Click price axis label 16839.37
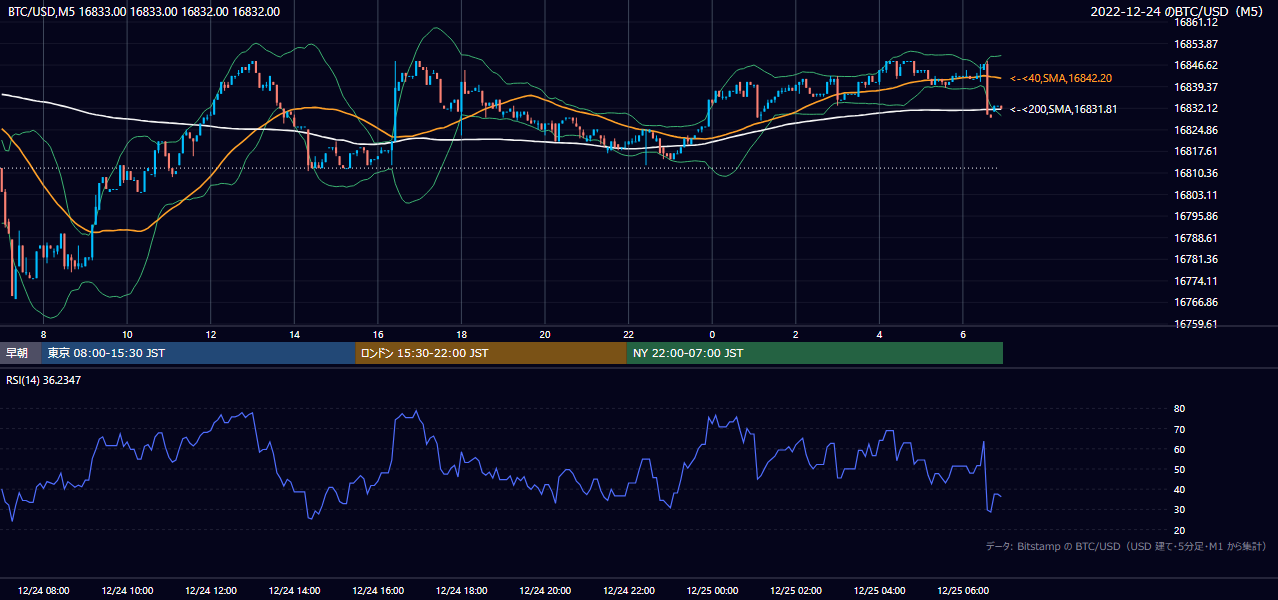The width and height of the screenshot is (1278, 600). (1196, 87)
